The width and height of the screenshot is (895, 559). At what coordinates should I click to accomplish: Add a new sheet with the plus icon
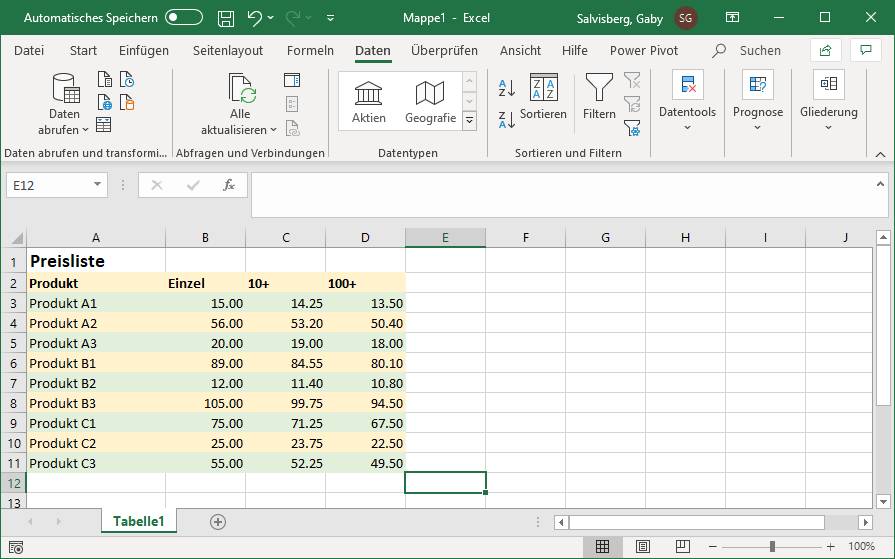click(x=218, y=521)
